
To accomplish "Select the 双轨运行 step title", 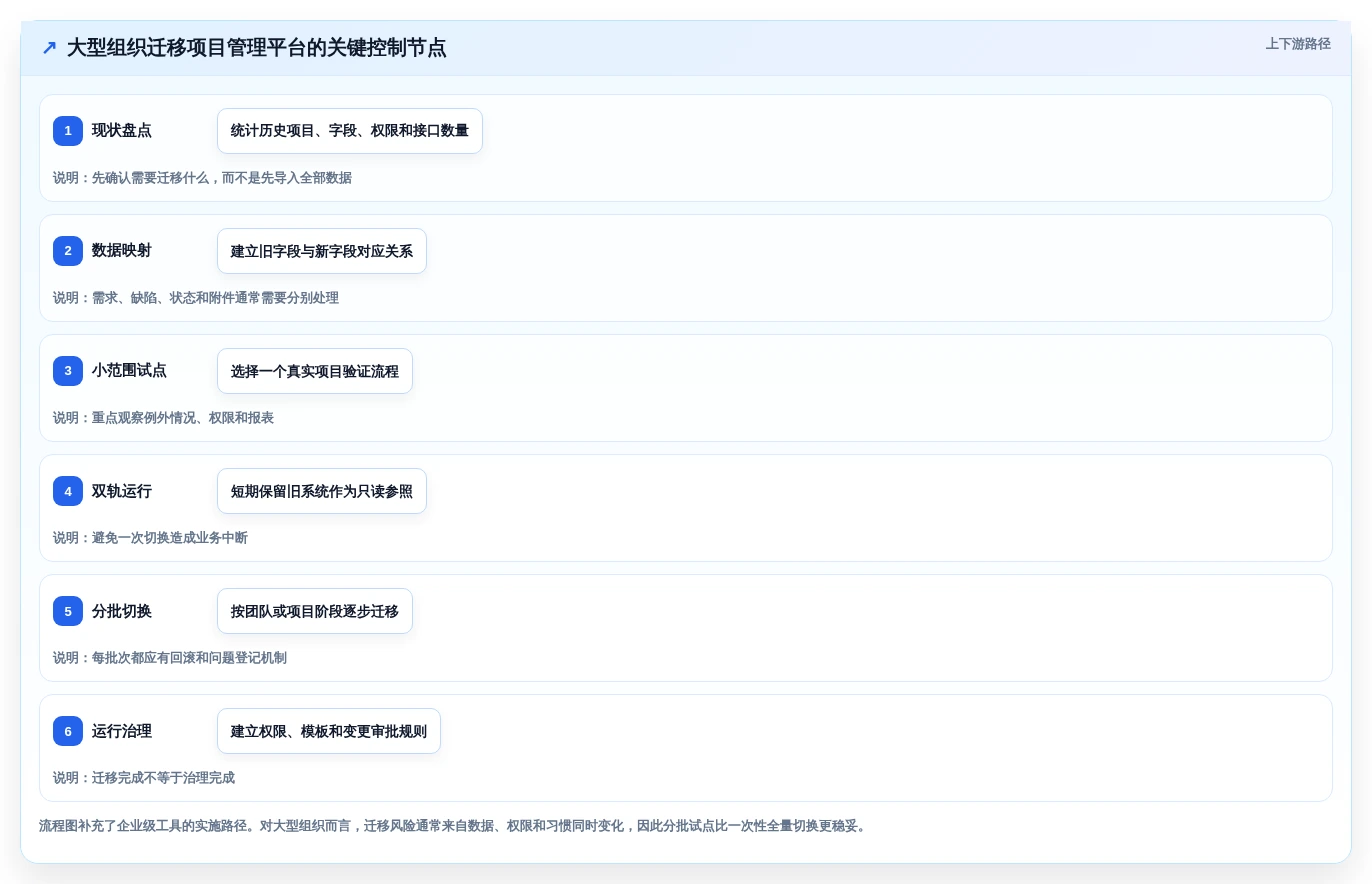I will click(x=122, y=491).
